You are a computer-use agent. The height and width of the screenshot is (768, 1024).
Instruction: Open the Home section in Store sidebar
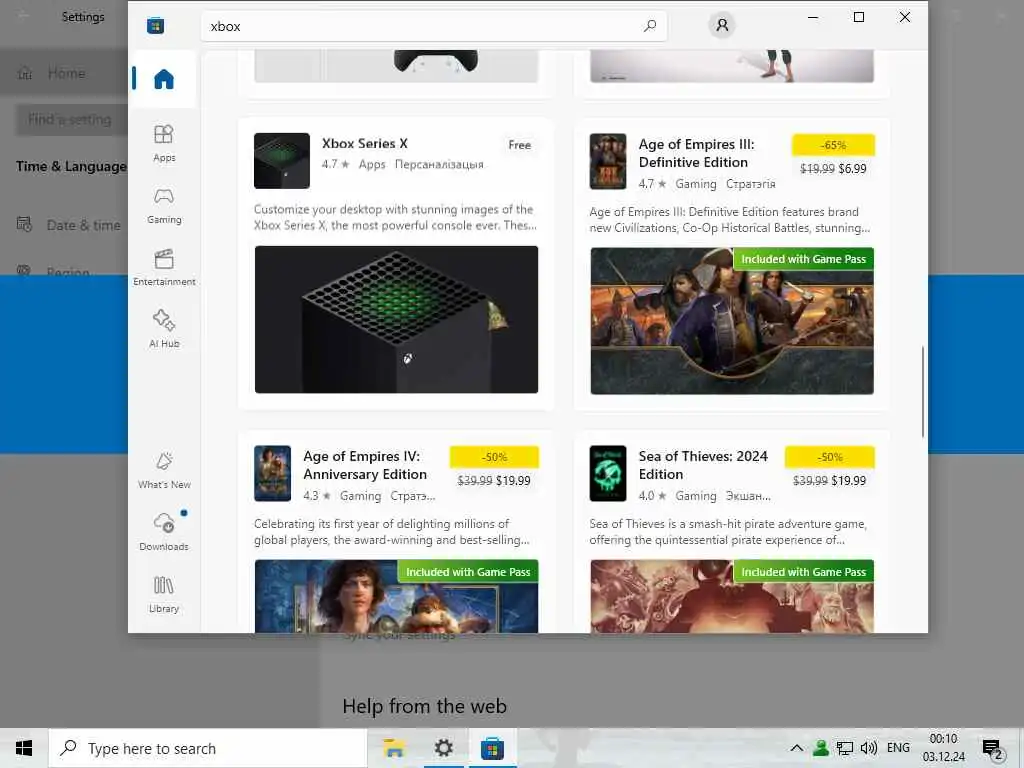point(164,79)
